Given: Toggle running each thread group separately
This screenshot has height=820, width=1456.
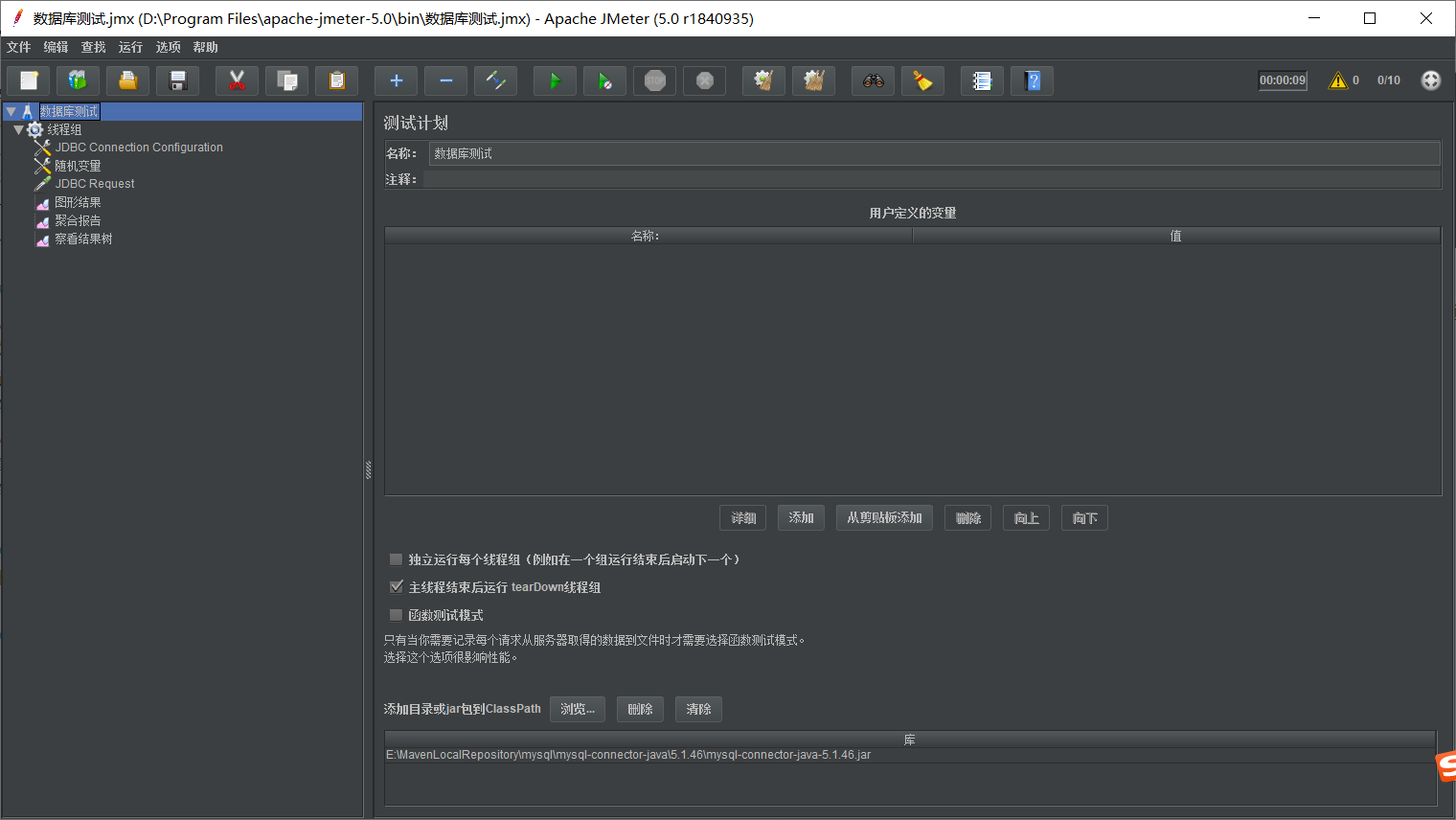Looking at the screenshot, I should coord(396,559).
